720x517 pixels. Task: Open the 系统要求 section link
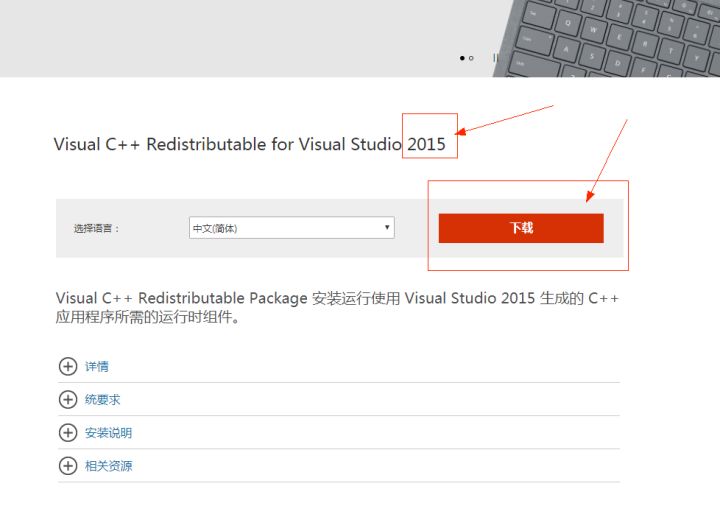tap(103, 399)
